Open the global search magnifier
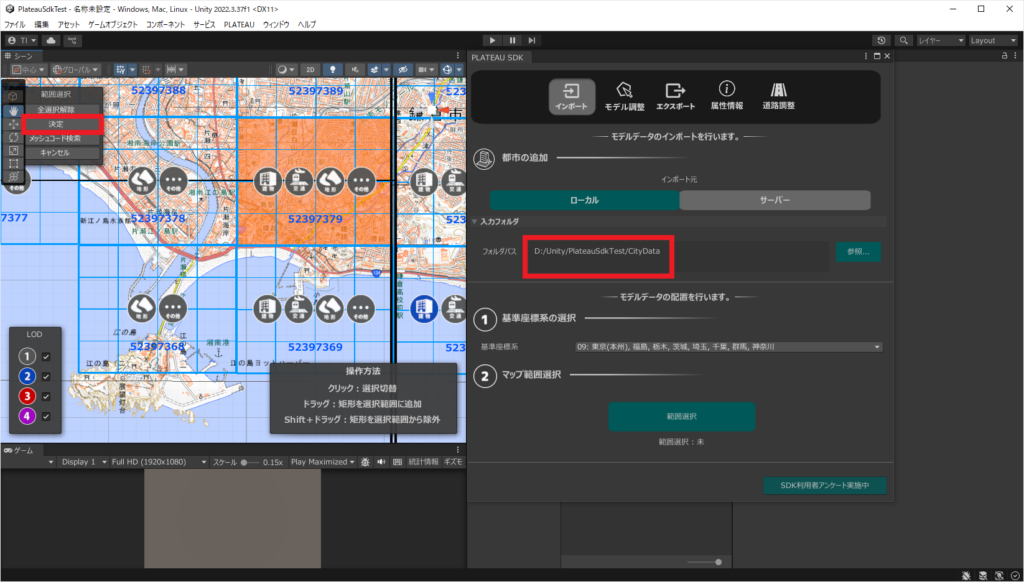This screenshot has height=582, width=1024. 904,40
